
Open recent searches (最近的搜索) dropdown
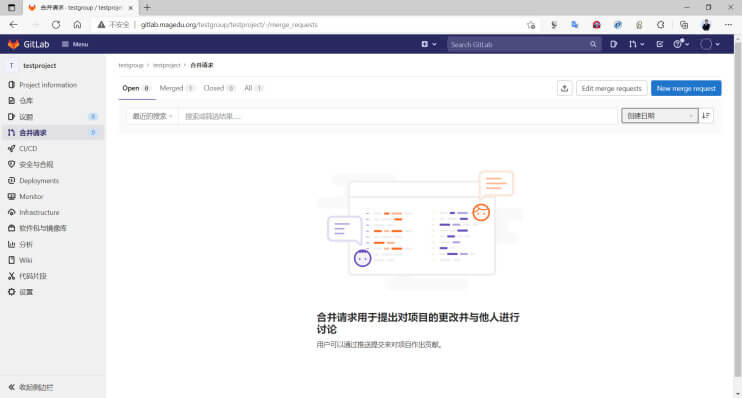click(152, 116)
